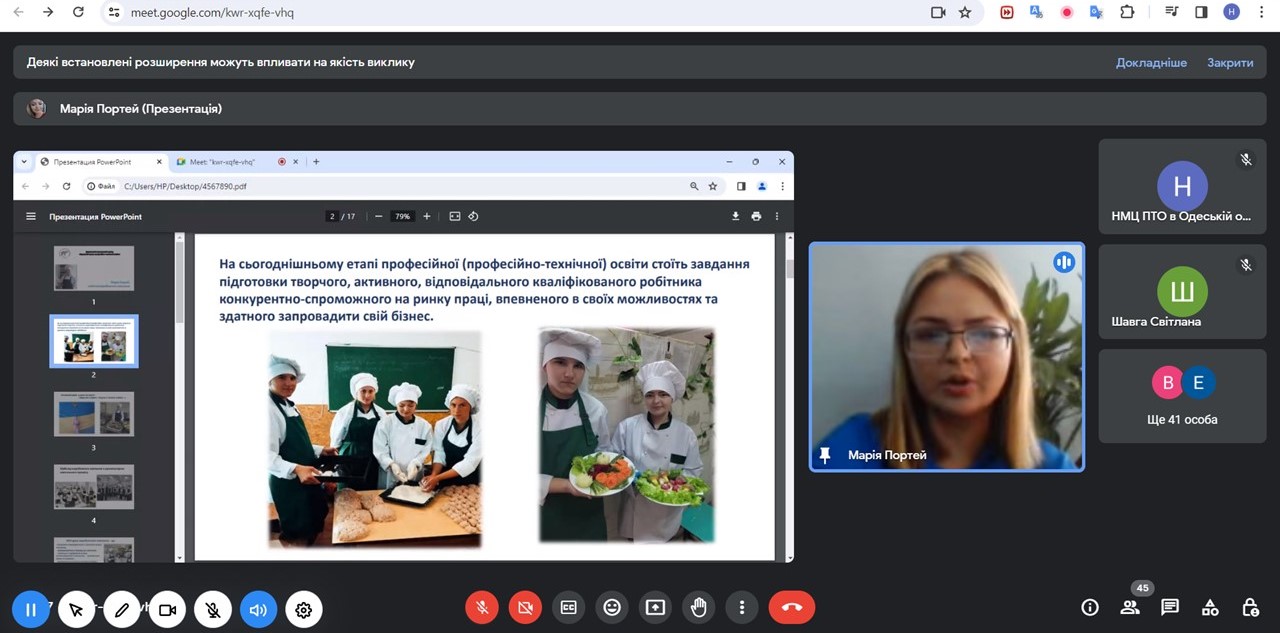This screenshot has height=633, width=1280.
Task: Open meeting details info icon
Action: pos(1090,608)
